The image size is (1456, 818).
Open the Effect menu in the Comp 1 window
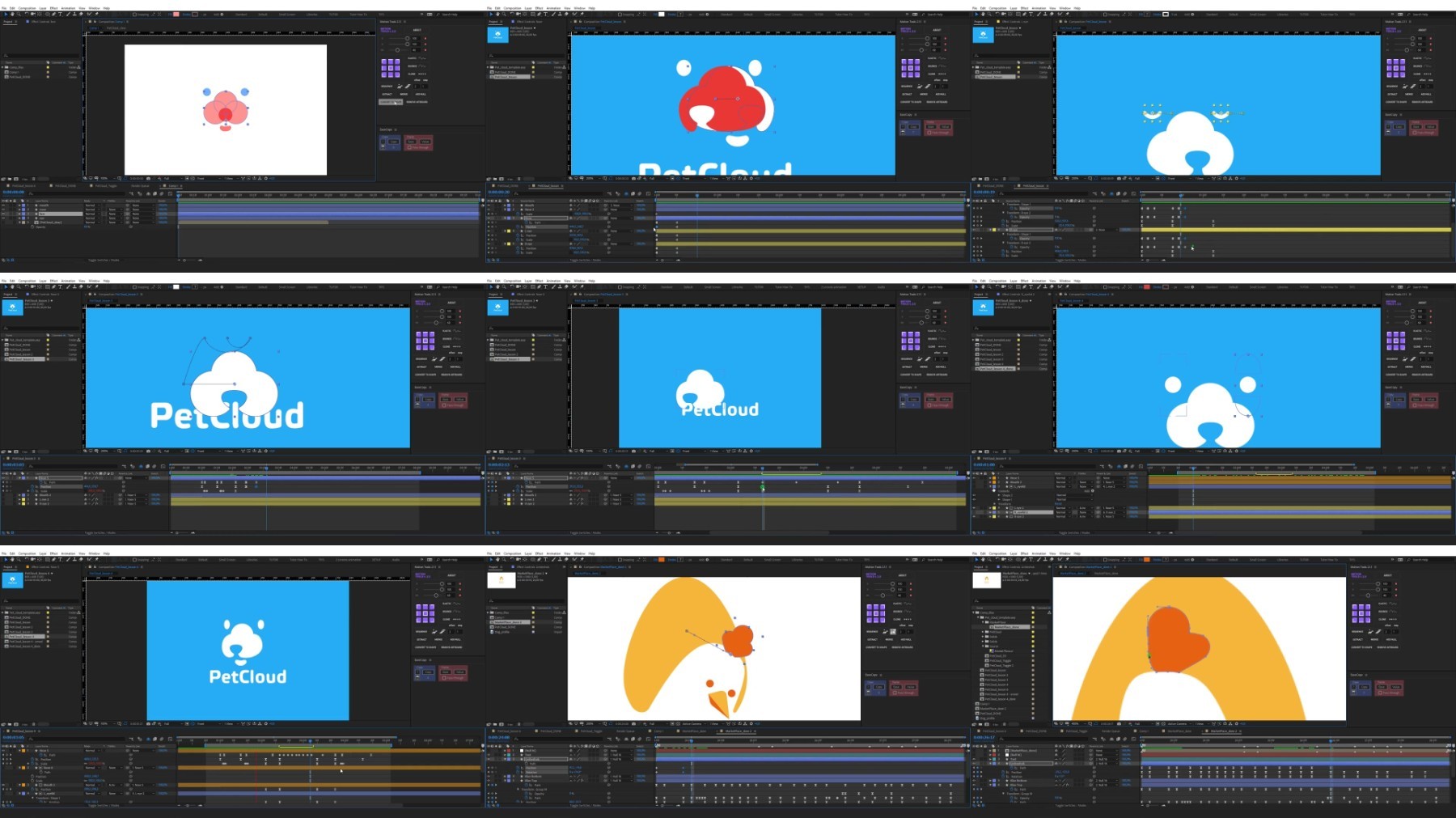pyautogui.click(x=53, y=8)
